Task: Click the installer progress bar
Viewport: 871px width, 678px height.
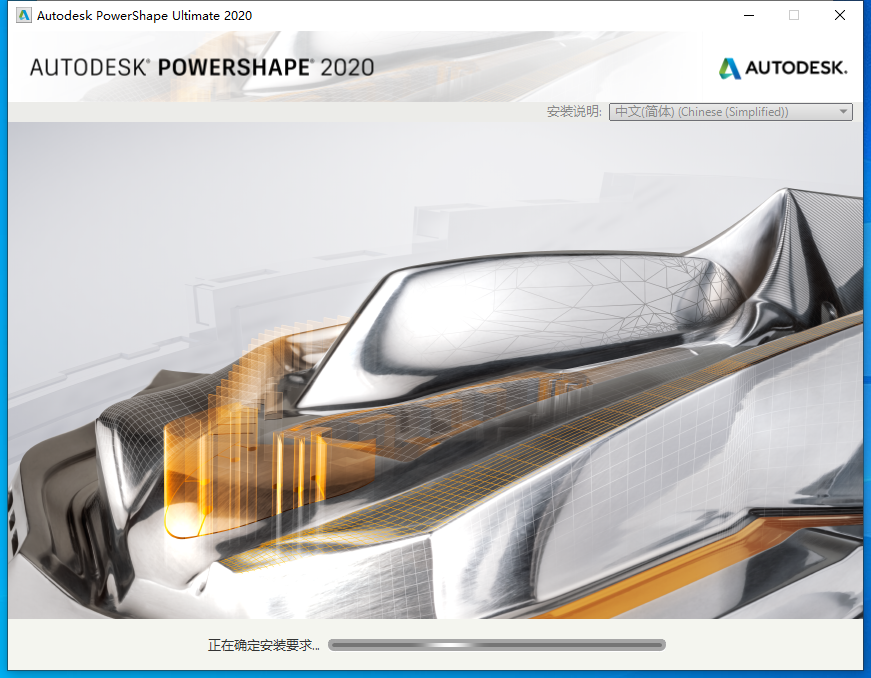Action: click(x=497, y=645)
